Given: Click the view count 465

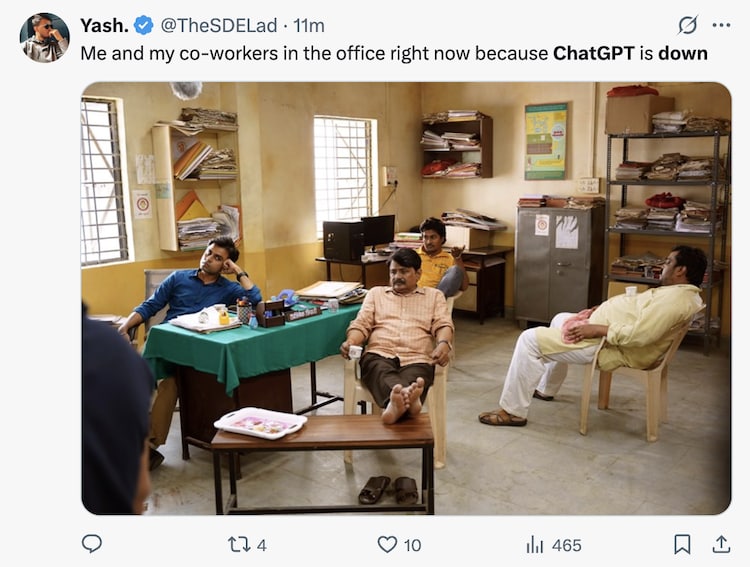Looking at the screenshot, I should click(x=566, y=545).
